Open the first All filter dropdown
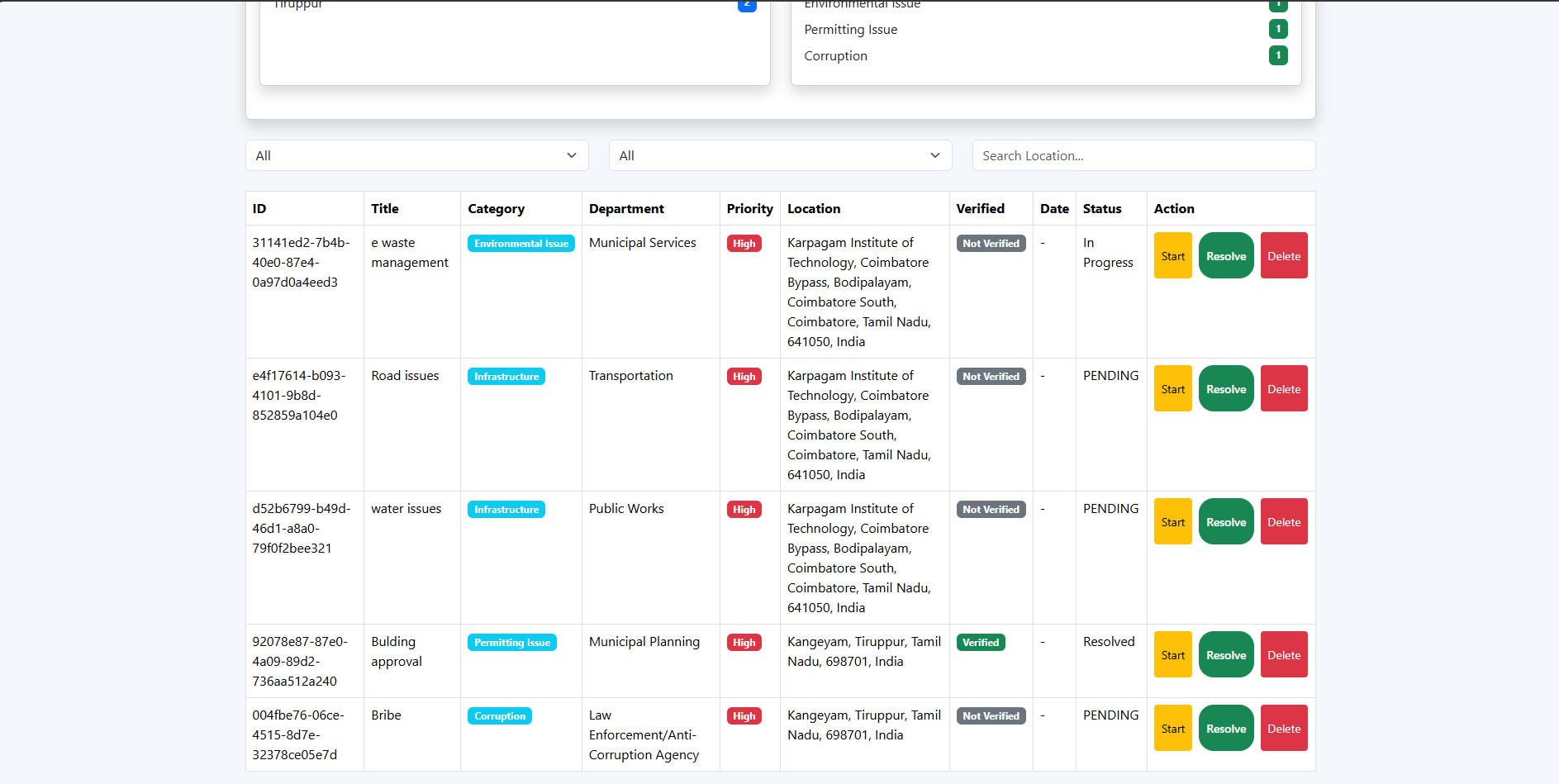 (416, 155)
